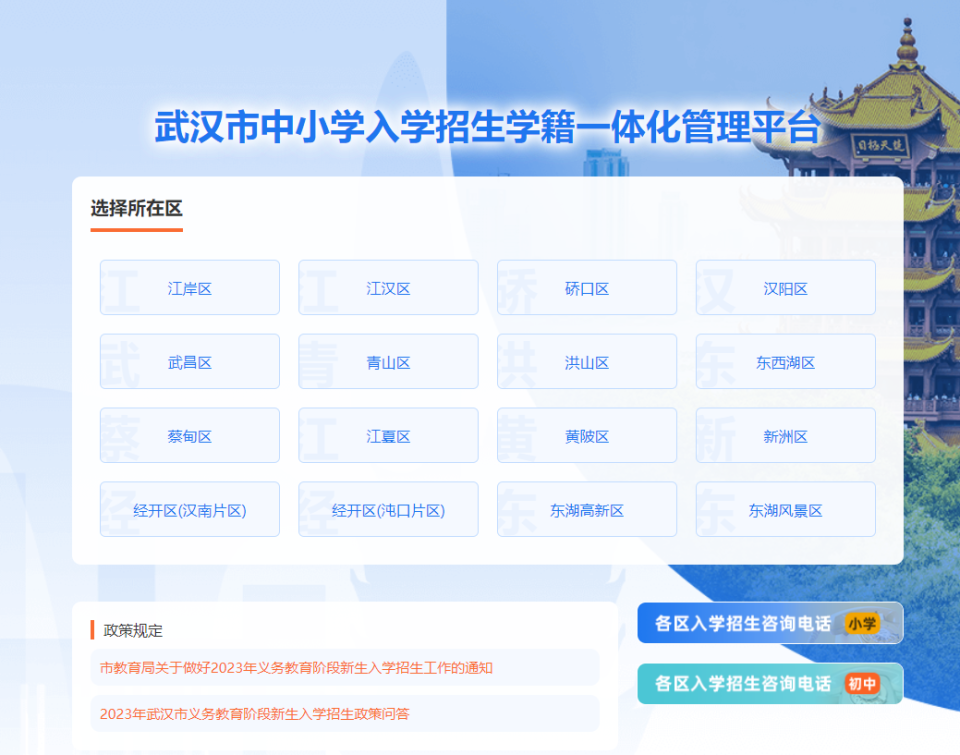Open 小学 enrollment consultation phone banner
Screen dimensions: 960x755
(769, 623)
